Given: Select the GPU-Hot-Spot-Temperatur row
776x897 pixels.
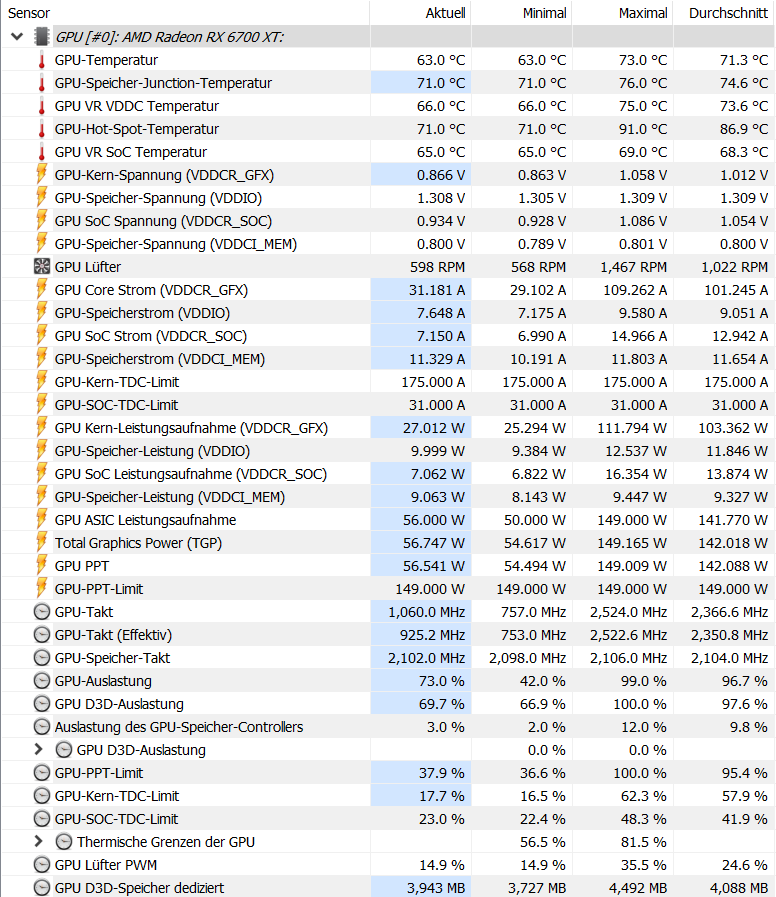Looking at the screenshot, I should click(387, 129).
